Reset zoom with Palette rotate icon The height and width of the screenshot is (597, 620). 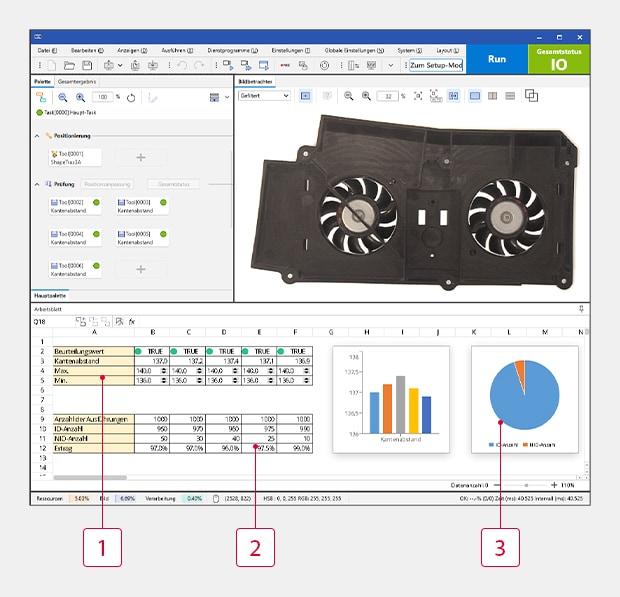(x=131, y=97)
